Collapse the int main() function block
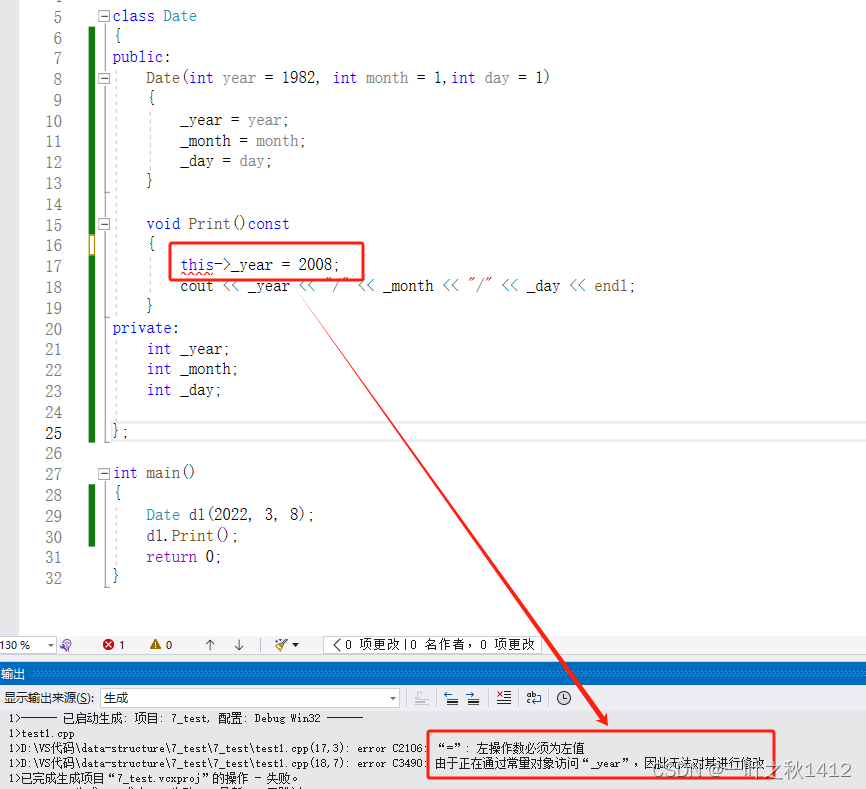Viewport: 866px width, 789px height. (104, 474)
